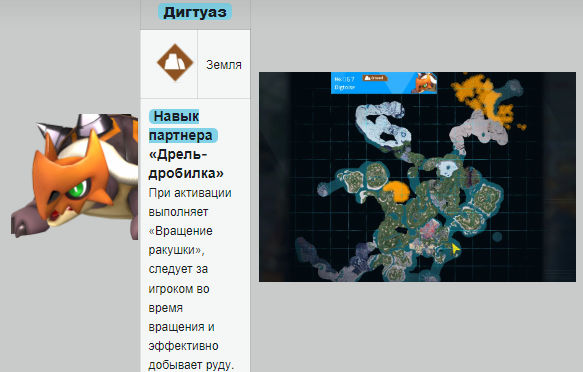Click the 'добывает руду.' text line
This screenshot has width=583, height=372.
click(x=191, y=365)
